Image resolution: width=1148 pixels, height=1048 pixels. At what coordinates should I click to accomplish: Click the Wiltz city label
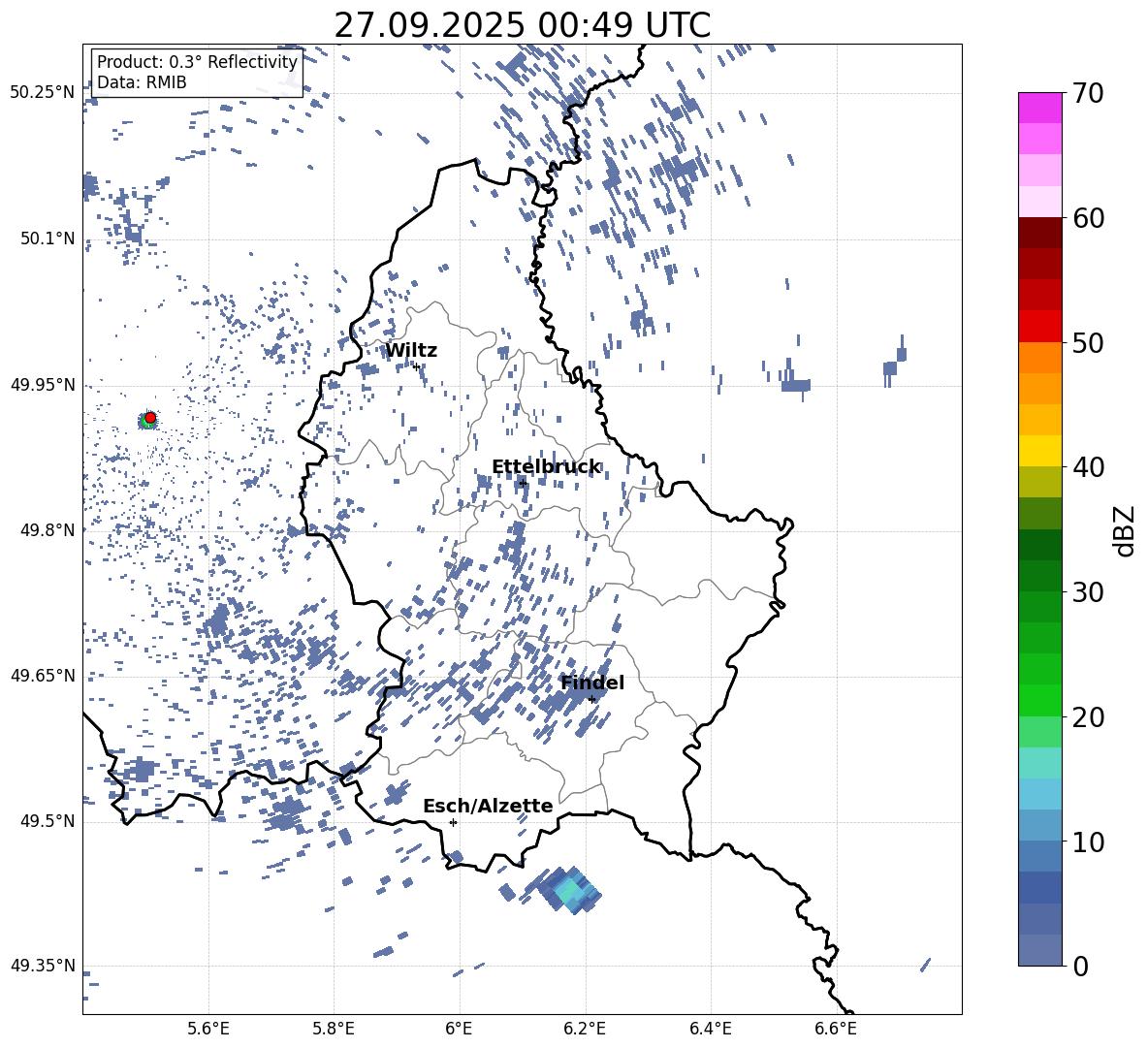coord(411,351)
